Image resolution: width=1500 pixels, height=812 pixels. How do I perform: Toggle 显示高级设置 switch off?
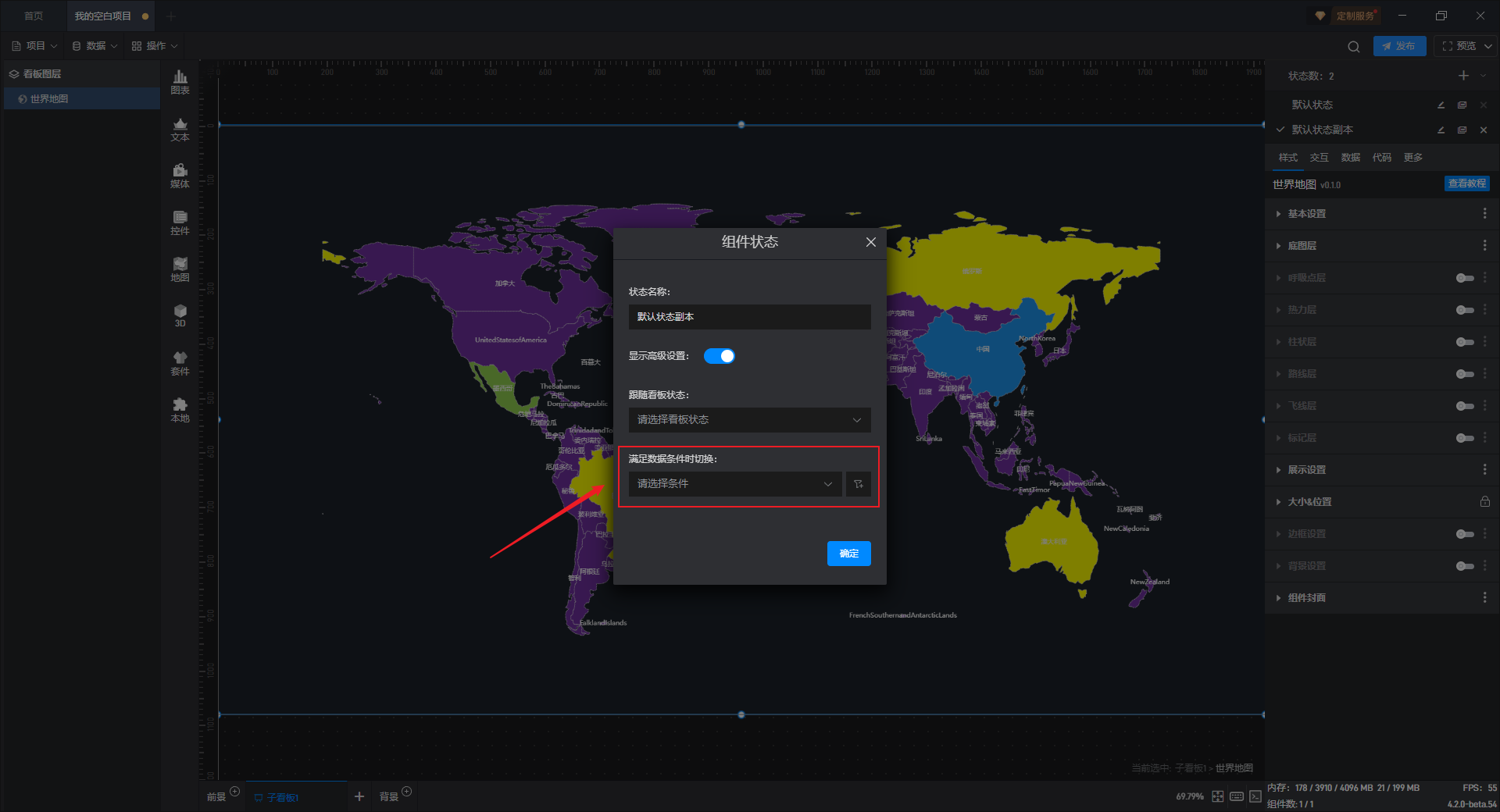(719, 356)
